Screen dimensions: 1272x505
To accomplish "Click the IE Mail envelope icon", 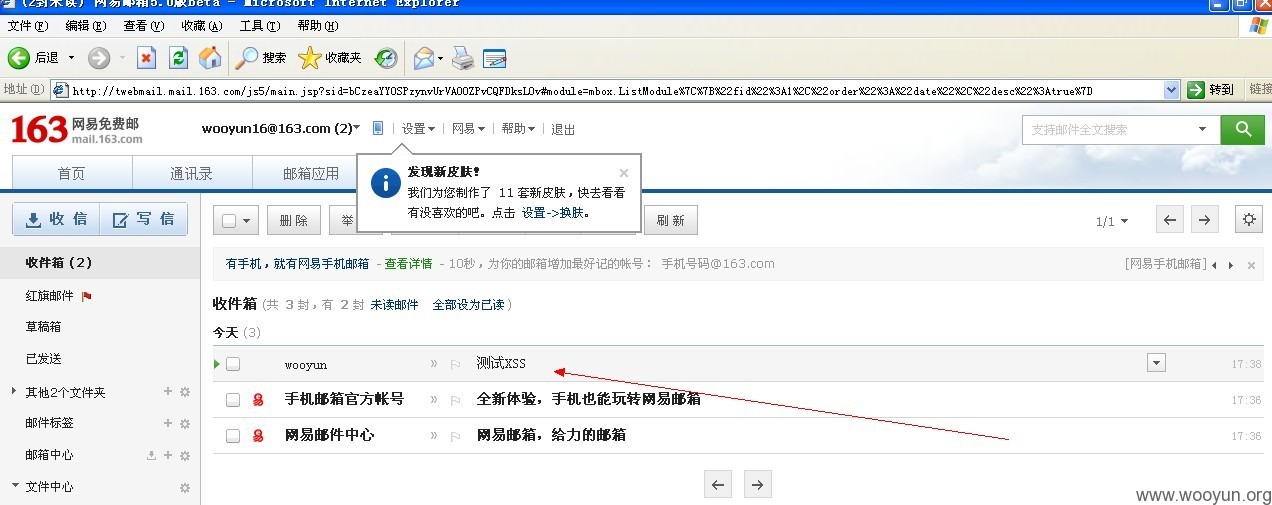I will (423, 58).
